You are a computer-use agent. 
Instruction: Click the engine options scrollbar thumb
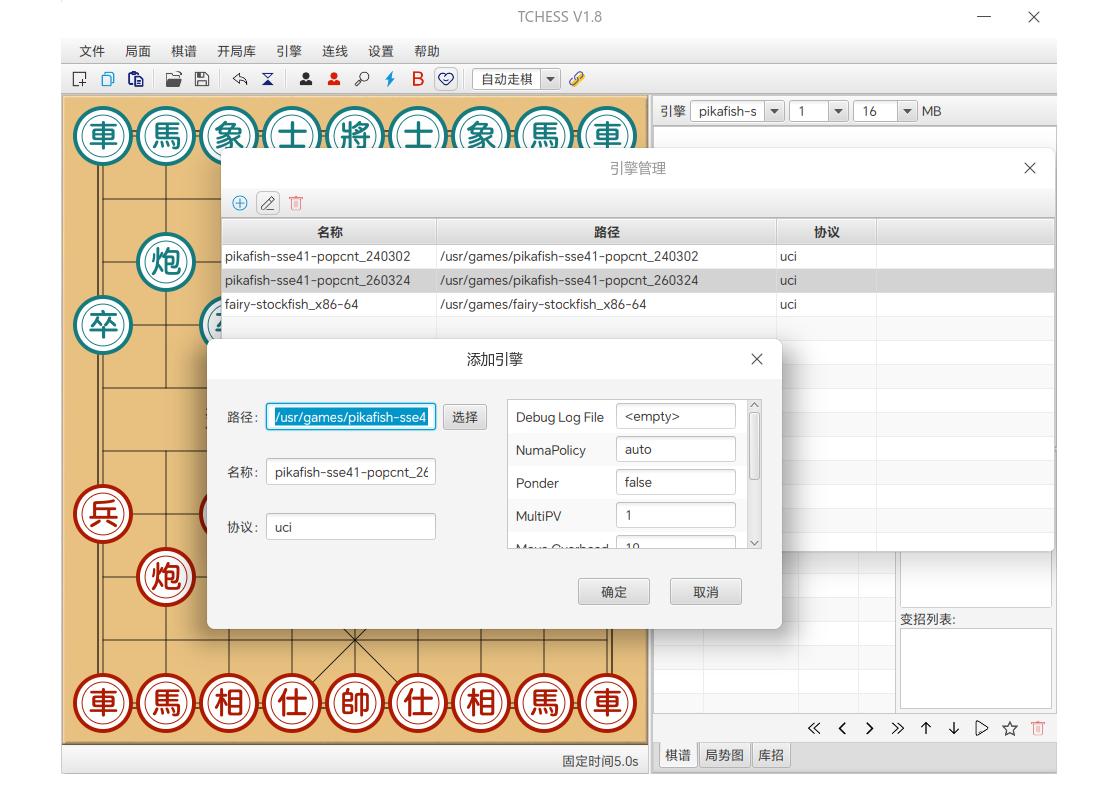tap(754, 447)
